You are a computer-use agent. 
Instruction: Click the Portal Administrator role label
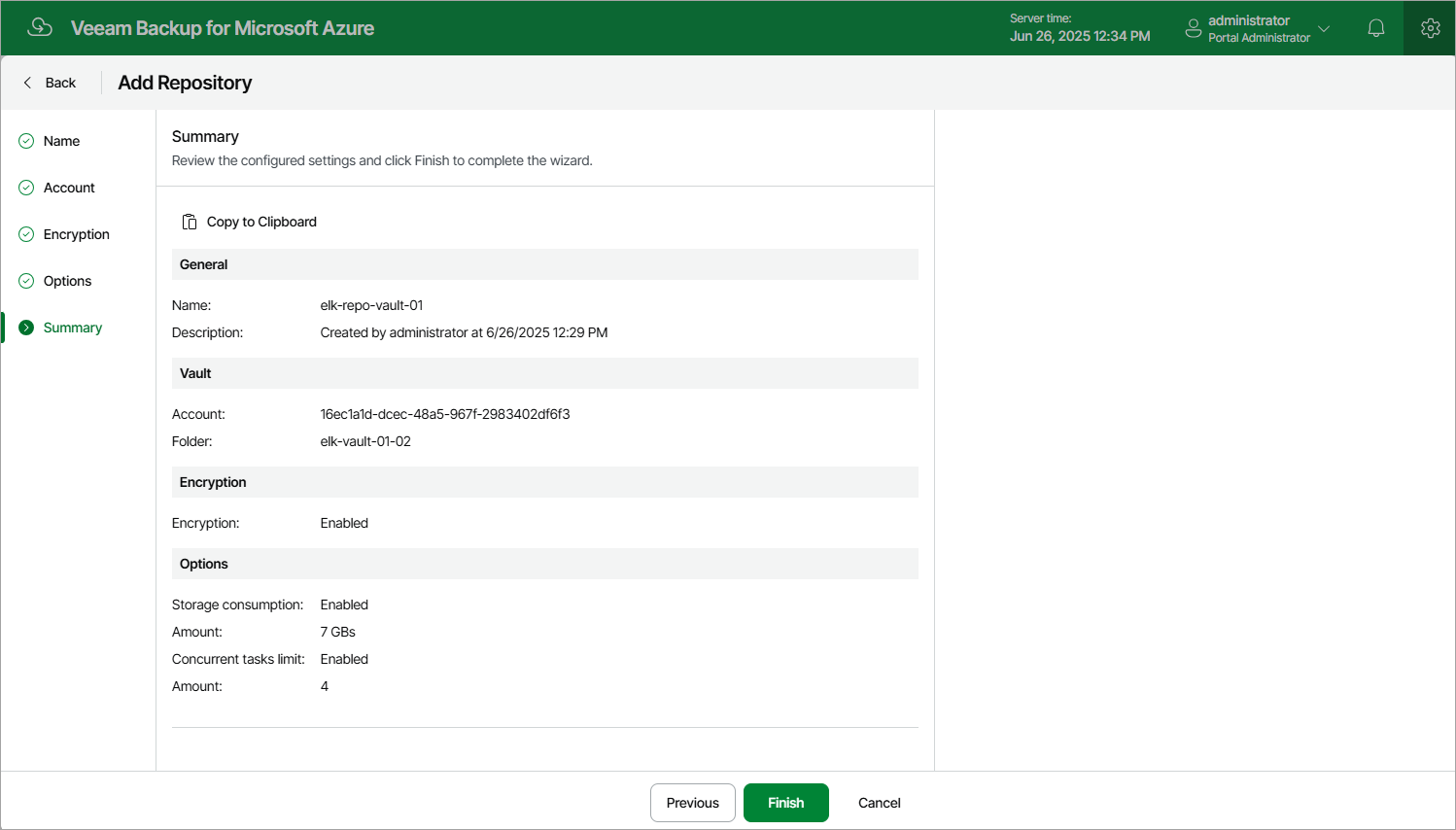tap(1259, 38)
